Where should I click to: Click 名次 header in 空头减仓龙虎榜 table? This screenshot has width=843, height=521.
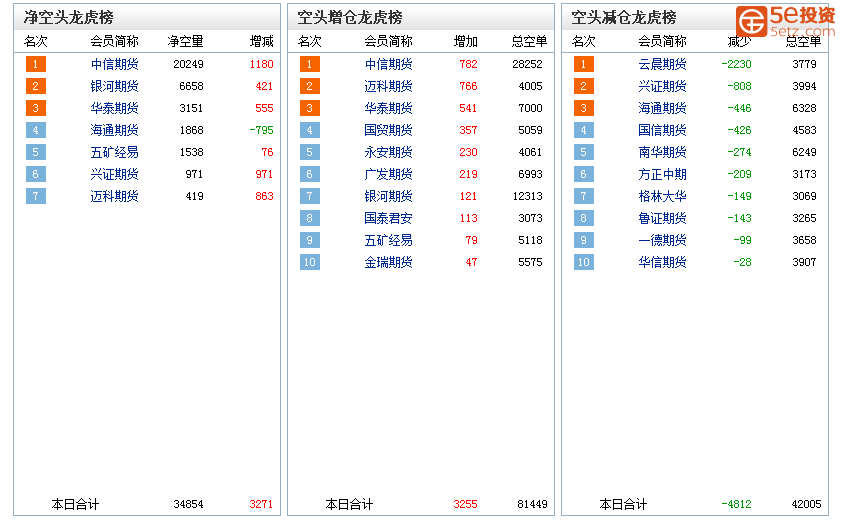point(584,41)
